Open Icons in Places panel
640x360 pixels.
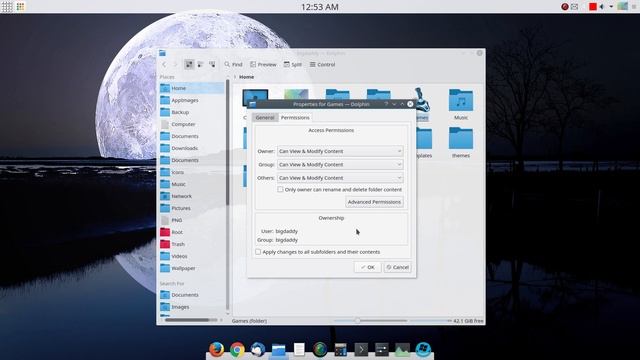point(192,172)
